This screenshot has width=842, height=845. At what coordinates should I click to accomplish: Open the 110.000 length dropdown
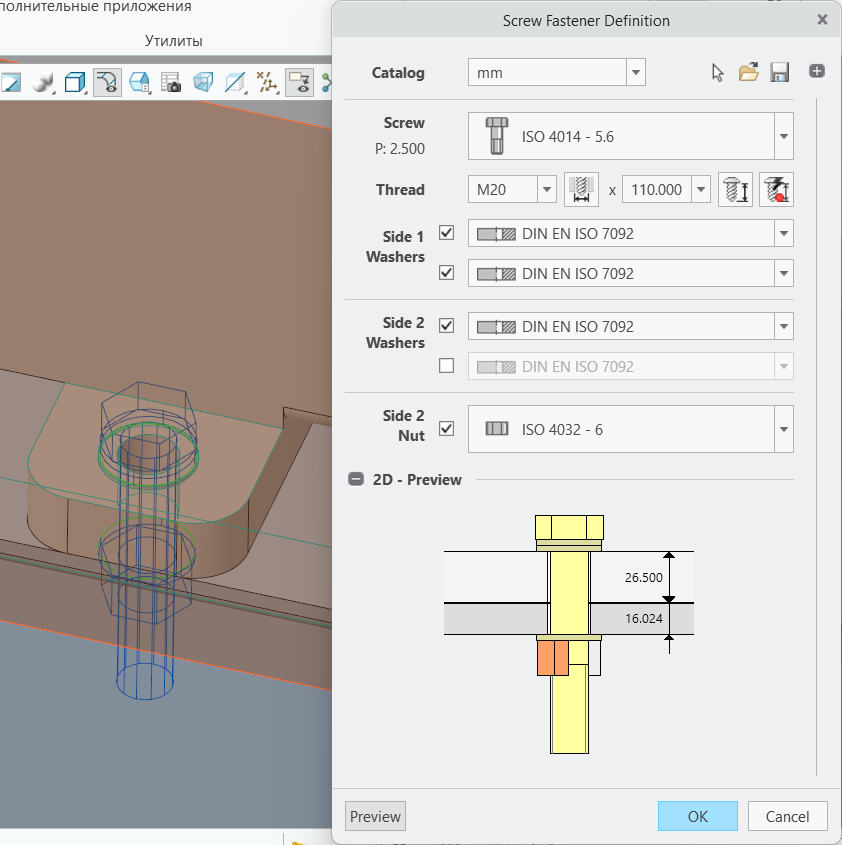click(701, 190)
